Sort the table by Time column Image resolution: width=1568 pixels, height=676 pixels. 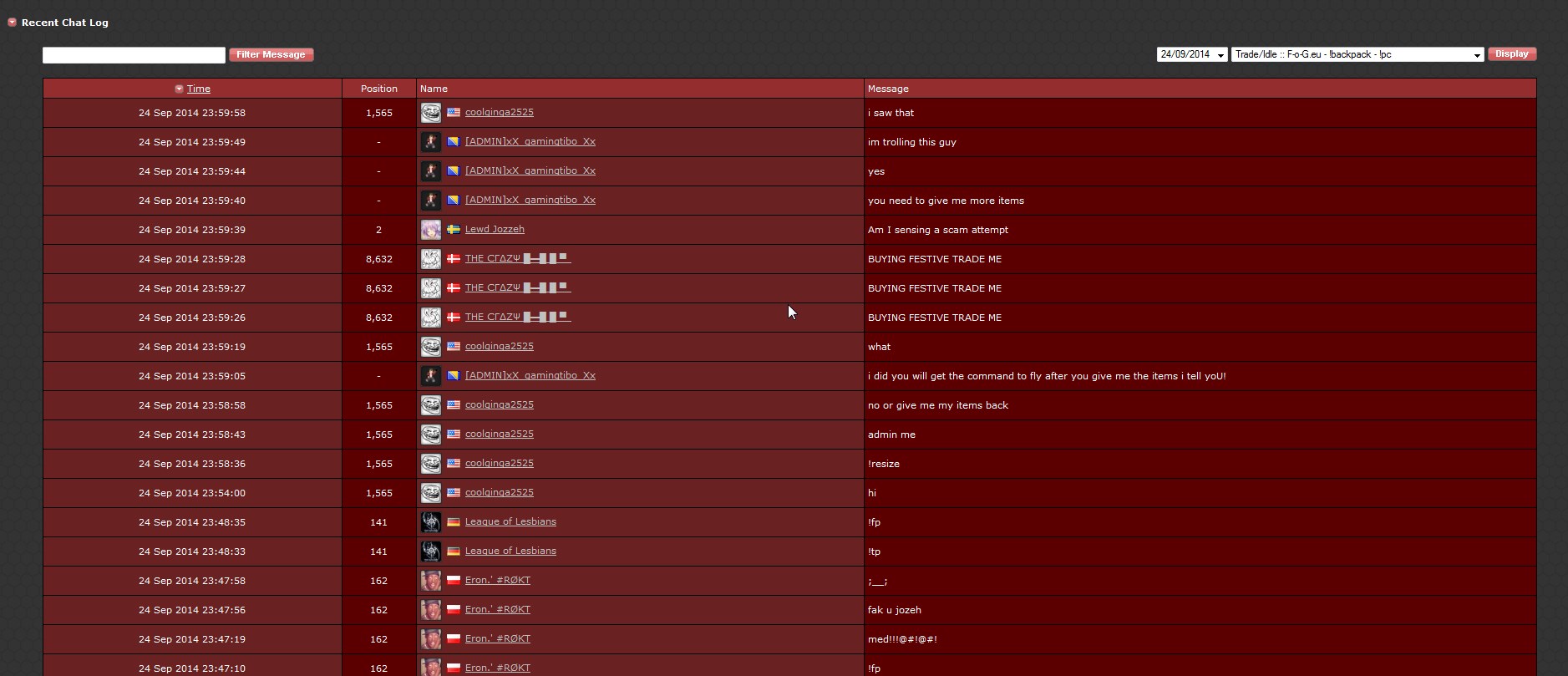[198, 89]
